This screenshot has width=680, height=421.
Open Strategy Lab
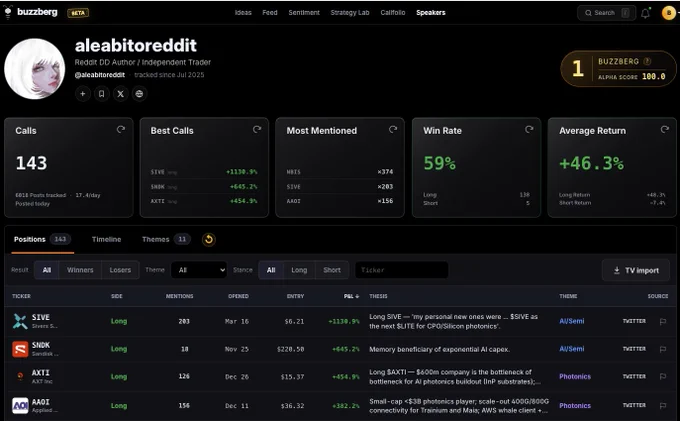pyautogui.click(x=350, y=13)
